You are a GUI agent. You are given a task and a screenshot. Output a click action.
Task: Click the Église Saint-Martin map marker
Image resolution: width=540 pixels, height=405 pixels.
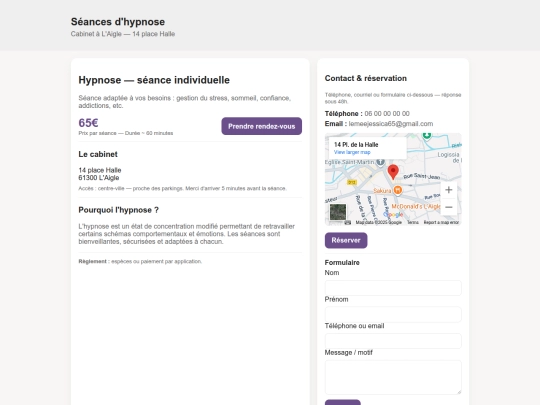point(380,162)
